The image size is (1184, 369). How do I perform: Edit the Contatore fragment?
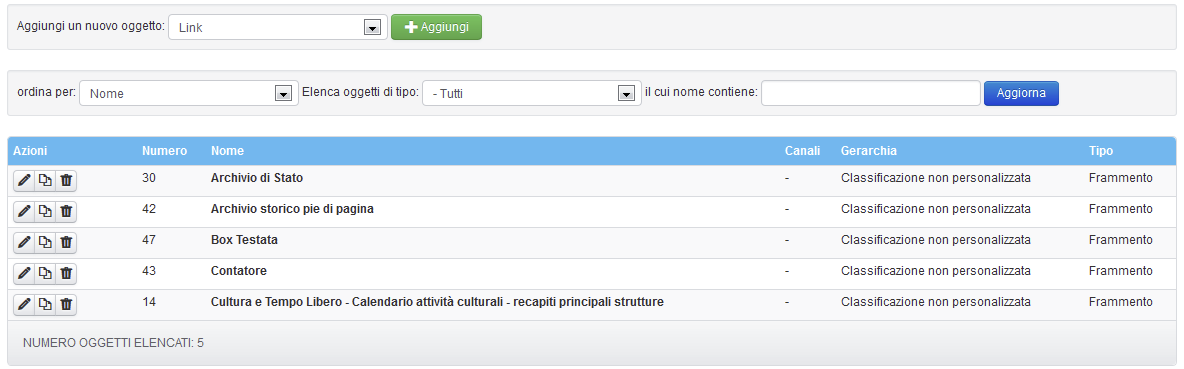24,274
